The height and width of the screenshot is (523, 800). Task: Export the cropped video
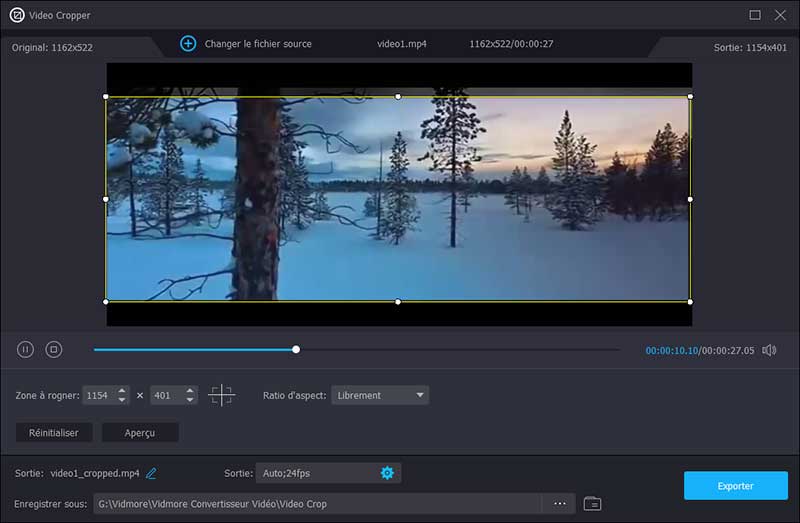(735, 486)
